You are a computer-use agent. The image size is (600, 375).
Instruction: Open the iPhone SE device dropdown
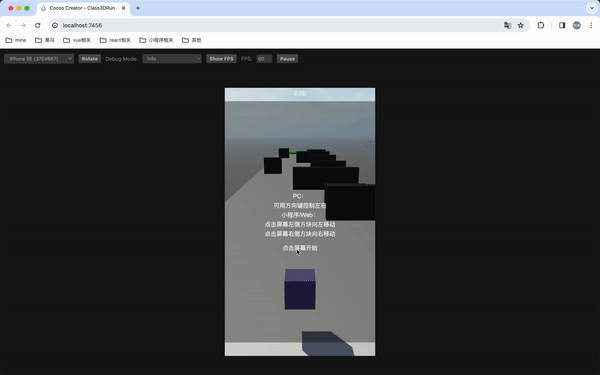click(x=39, y=59)
